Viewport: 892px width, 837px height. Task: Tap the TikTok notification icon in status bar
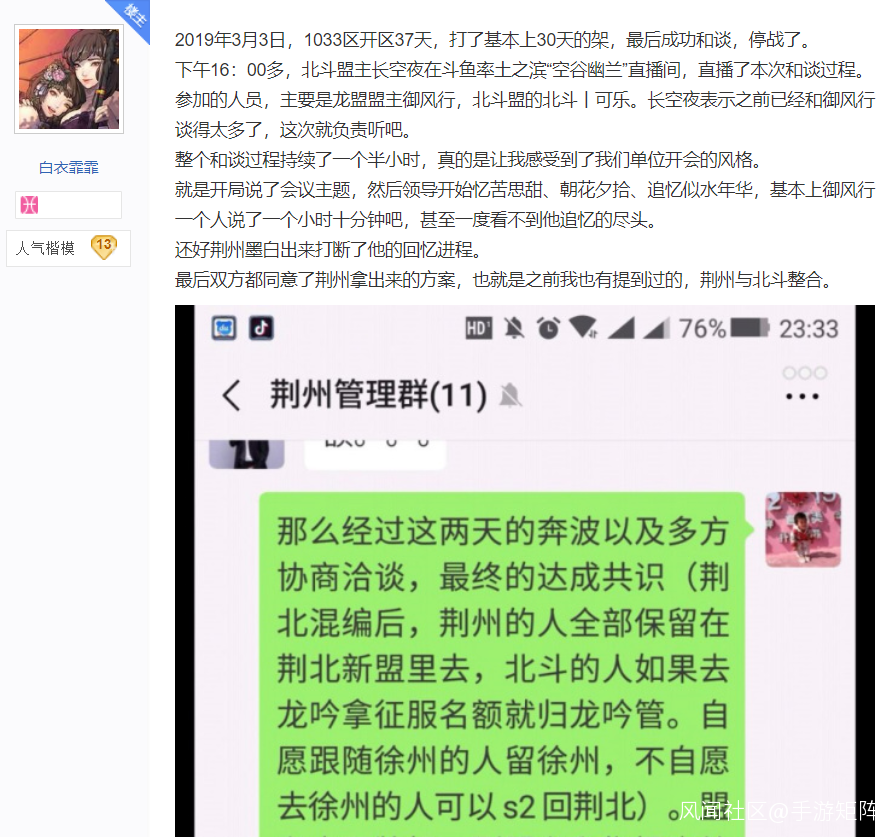pyautogui.click(x=261, y=328)
